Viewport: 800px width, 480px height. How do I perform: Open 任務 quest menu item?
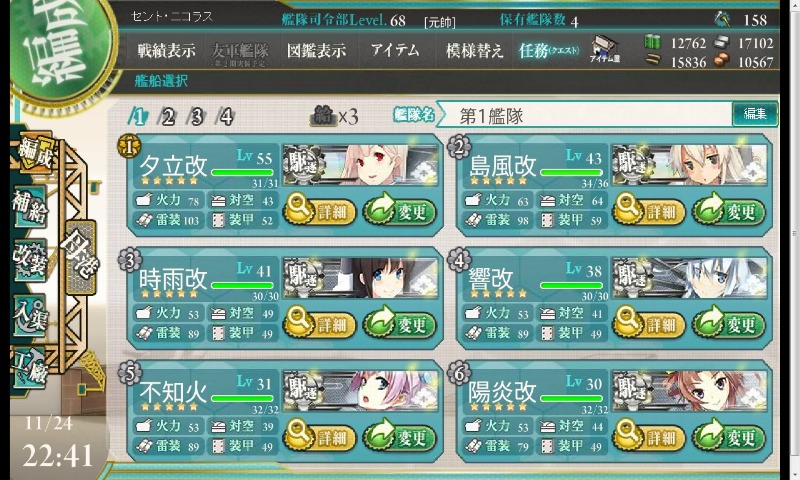click(x=549, y=50)
